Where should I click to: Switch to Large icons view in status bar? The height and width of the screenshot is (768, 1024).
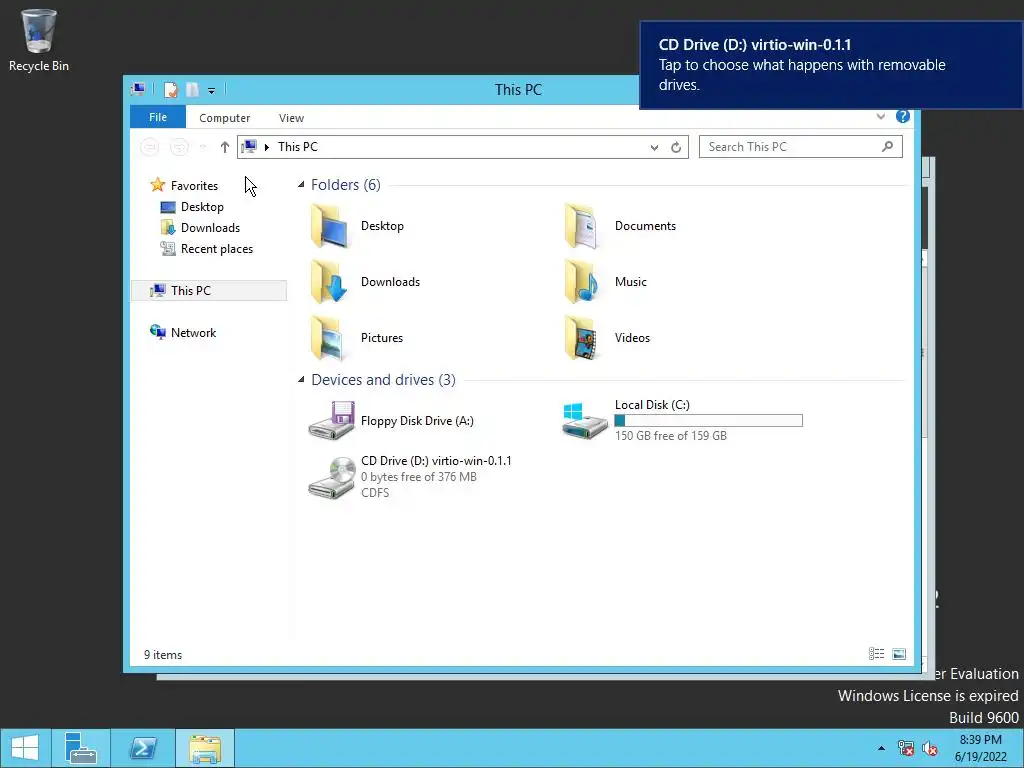(x=899, y=654)
